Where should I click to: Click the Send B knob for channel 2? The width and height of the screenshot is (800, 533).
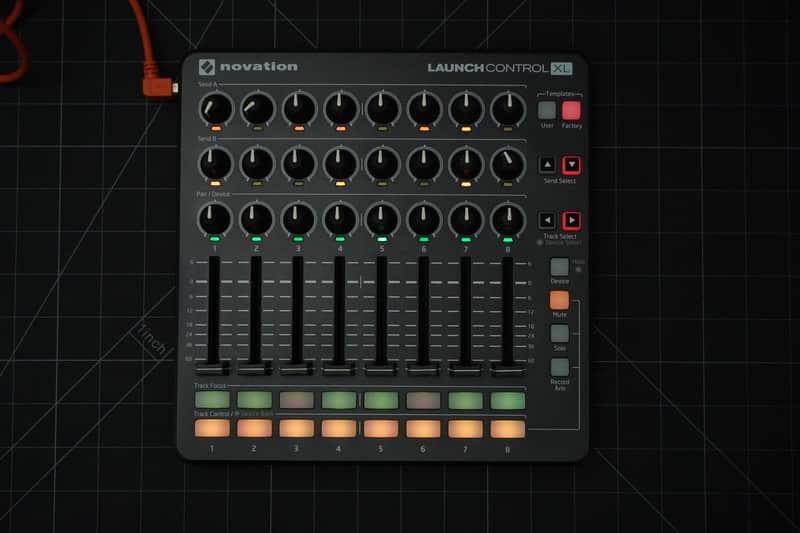(x=257, y=164)
